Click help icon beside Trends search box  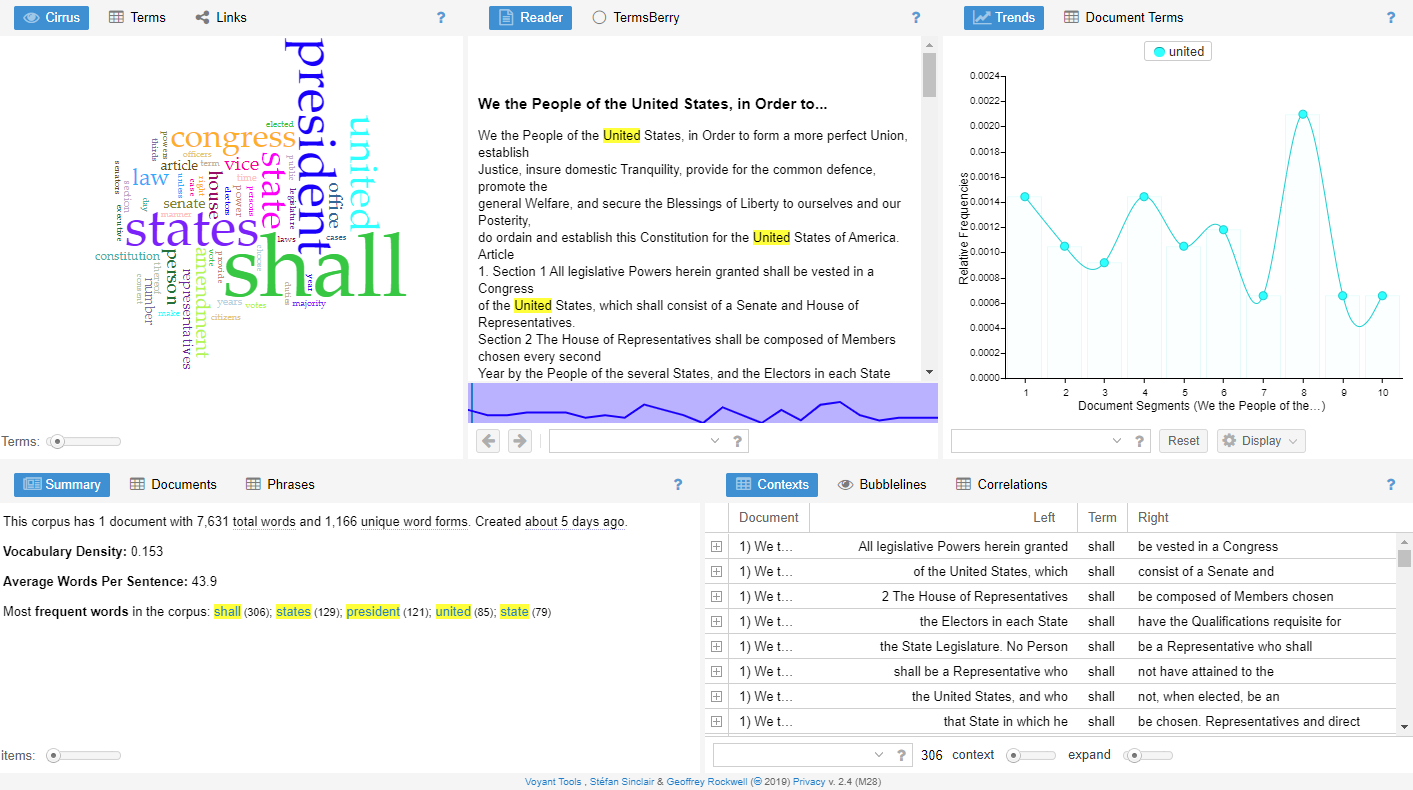(1139, 441)
